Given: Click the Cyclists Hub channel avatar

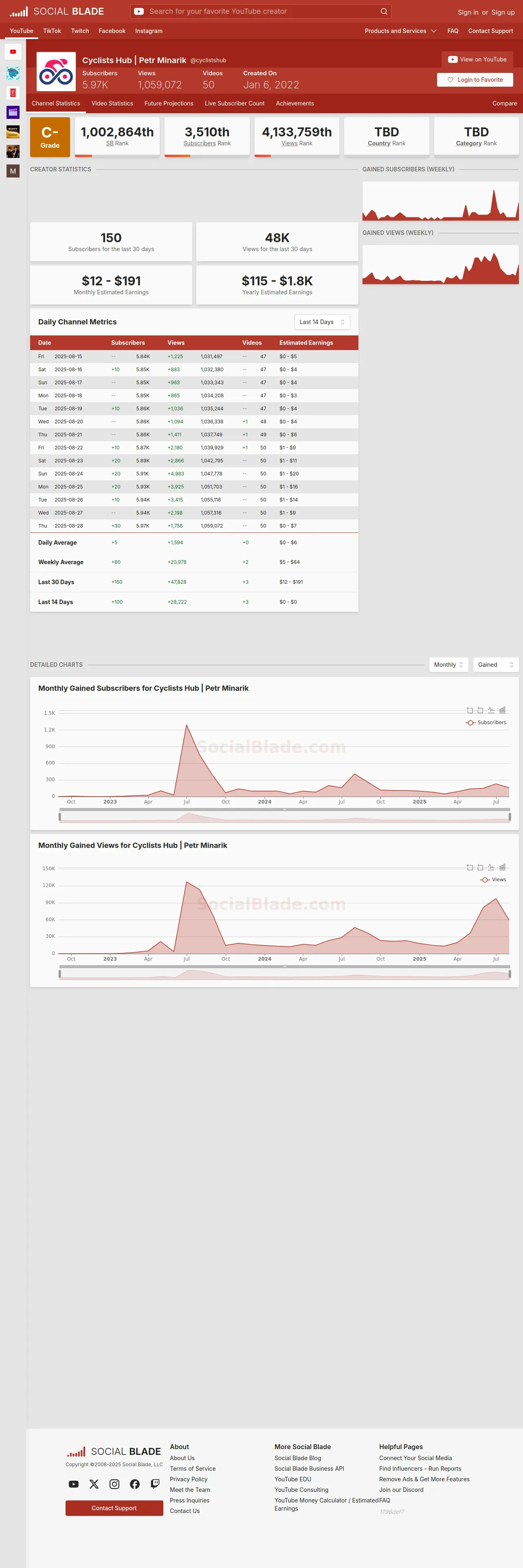Looking at the screenshot, I should 56,72.
